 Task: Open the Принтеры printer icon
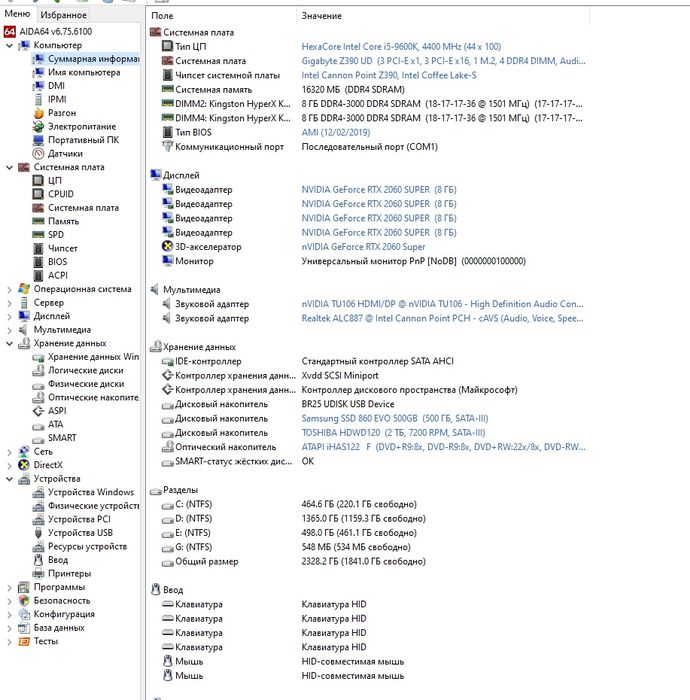pos(38,573)
